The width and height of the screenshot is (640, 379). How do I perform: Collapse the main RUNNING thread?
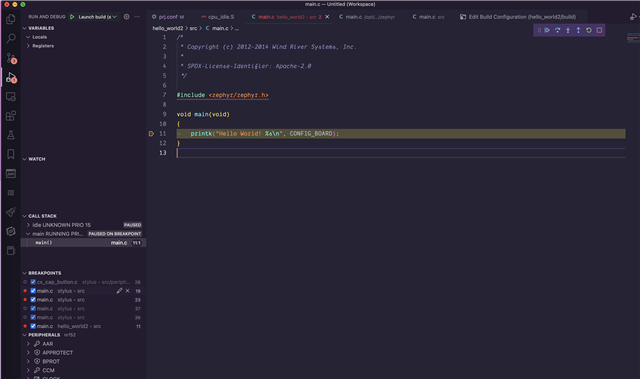[28, 234]
